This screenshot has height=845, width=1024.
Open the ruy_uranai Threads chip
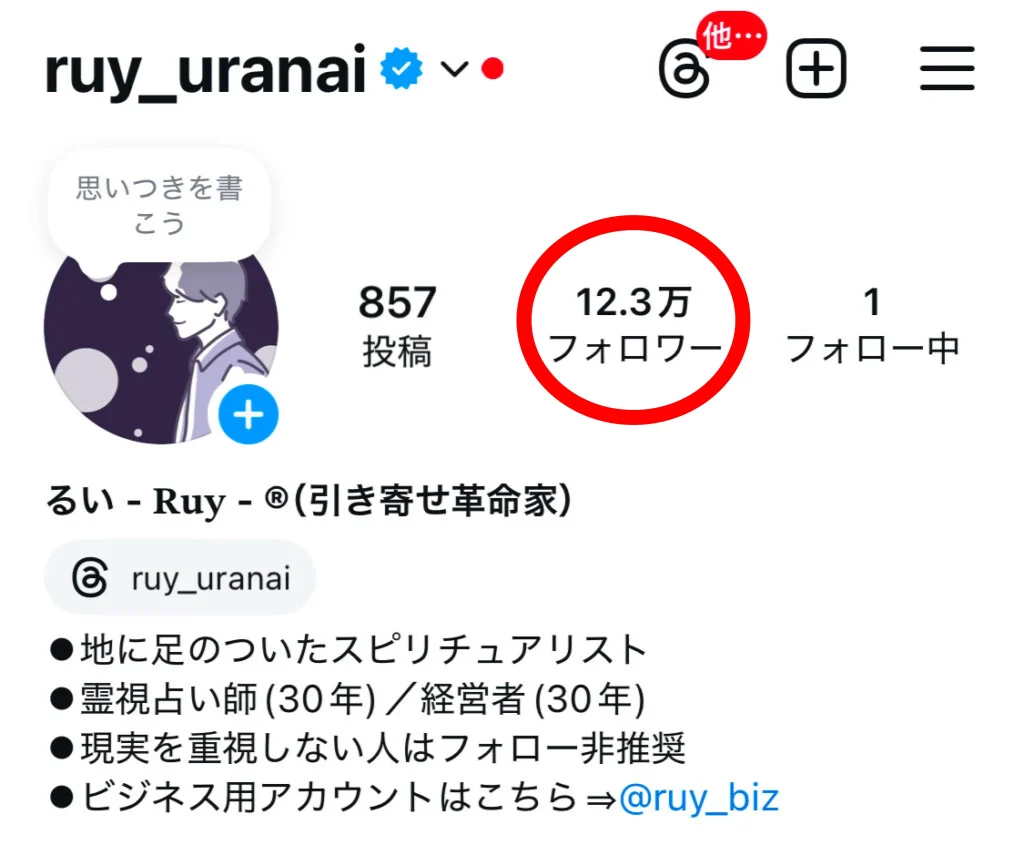tap(180, 578)
